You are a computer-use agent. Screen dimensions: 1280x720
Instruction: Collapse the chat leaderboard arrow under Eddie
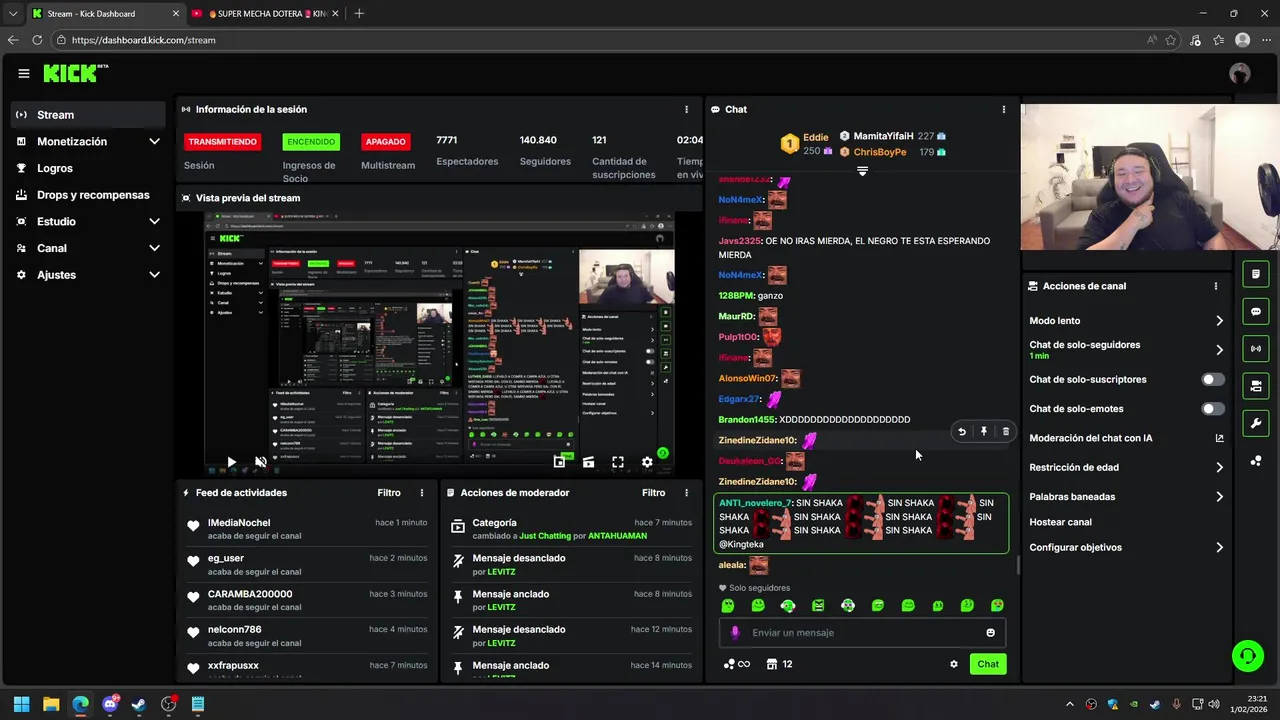point(862,171)
